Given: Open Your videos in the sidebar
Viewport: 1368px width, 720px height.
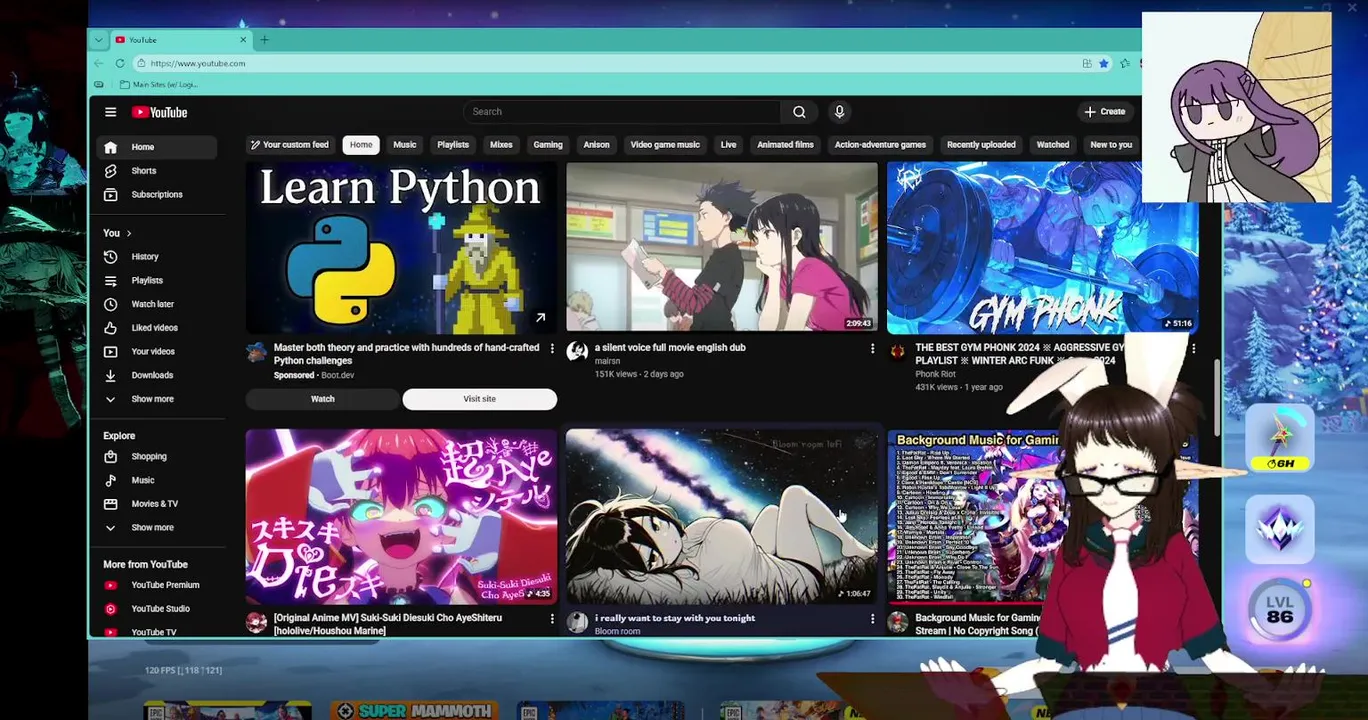Looking at the screenshot, I should point(158,352).
